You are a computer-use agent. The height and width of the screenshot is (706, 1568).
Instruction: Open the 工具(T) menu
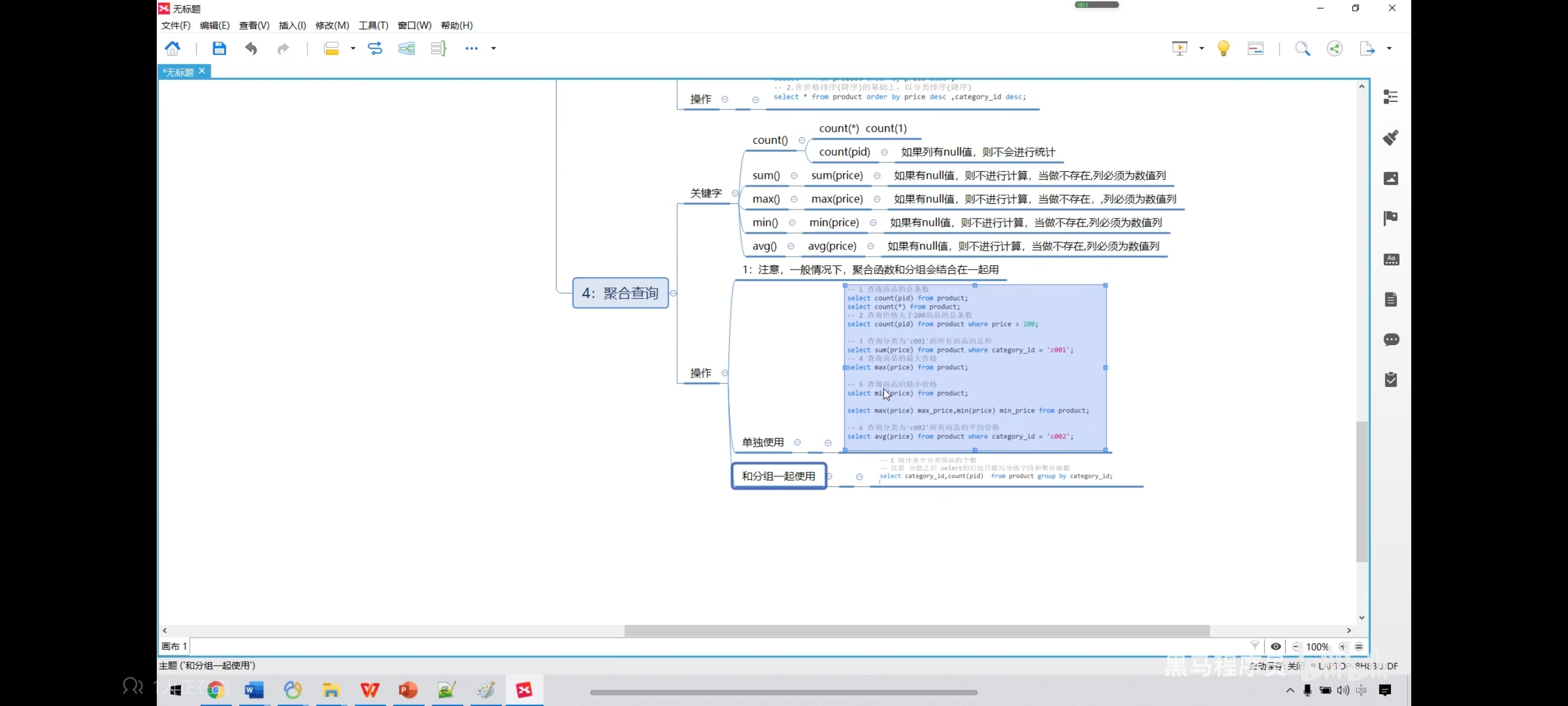point(372,25)
